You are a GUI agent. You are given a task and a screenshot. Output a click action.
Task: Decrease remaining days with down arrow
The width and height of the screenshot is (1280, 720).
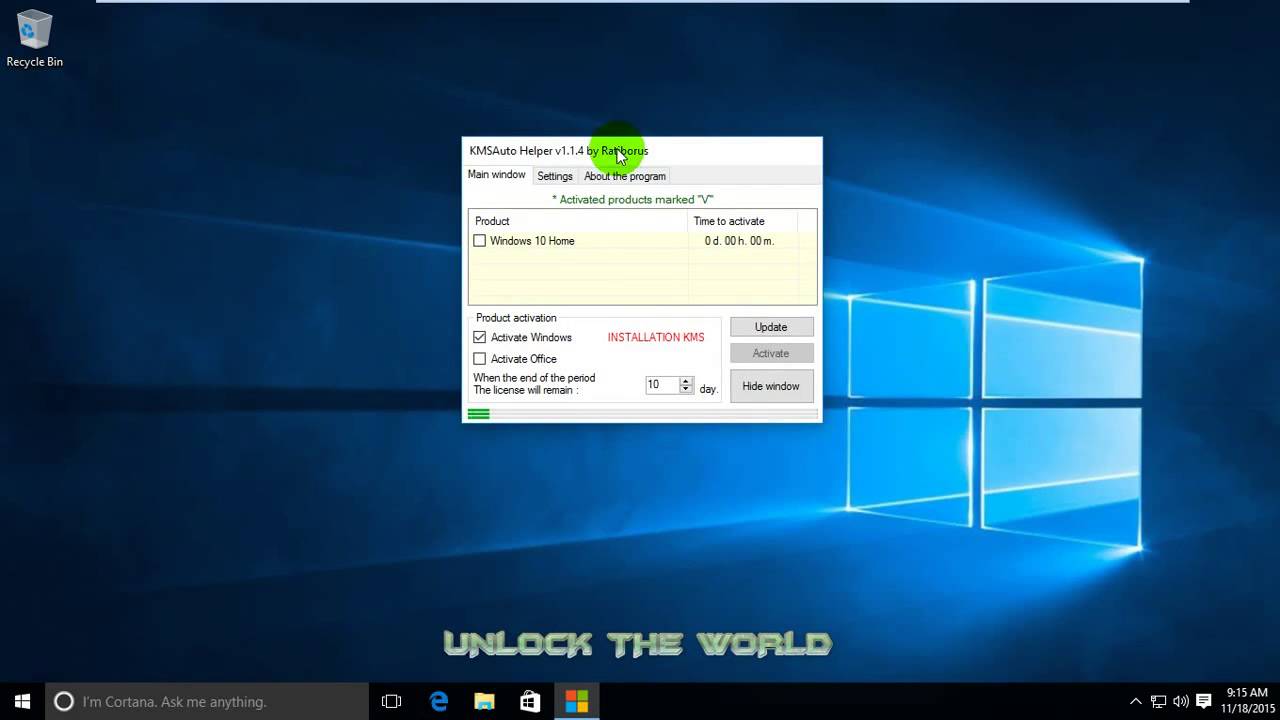pos(685,389)
